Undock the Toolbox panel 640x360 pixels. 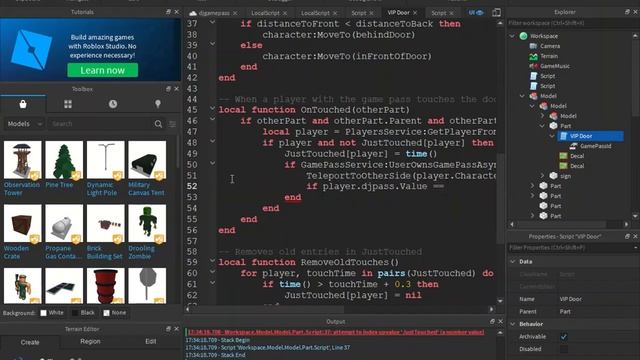coord(168,89)
